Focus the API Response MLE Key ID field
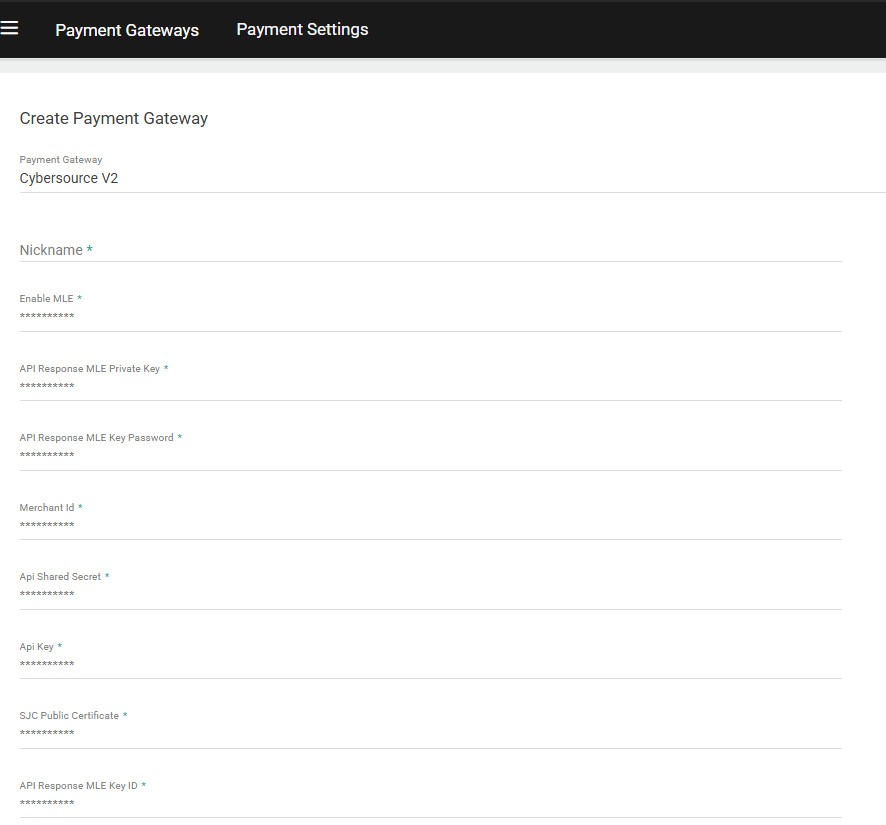Image resolution: width=886 pixels, height=825 pixels. pos(431,803)
